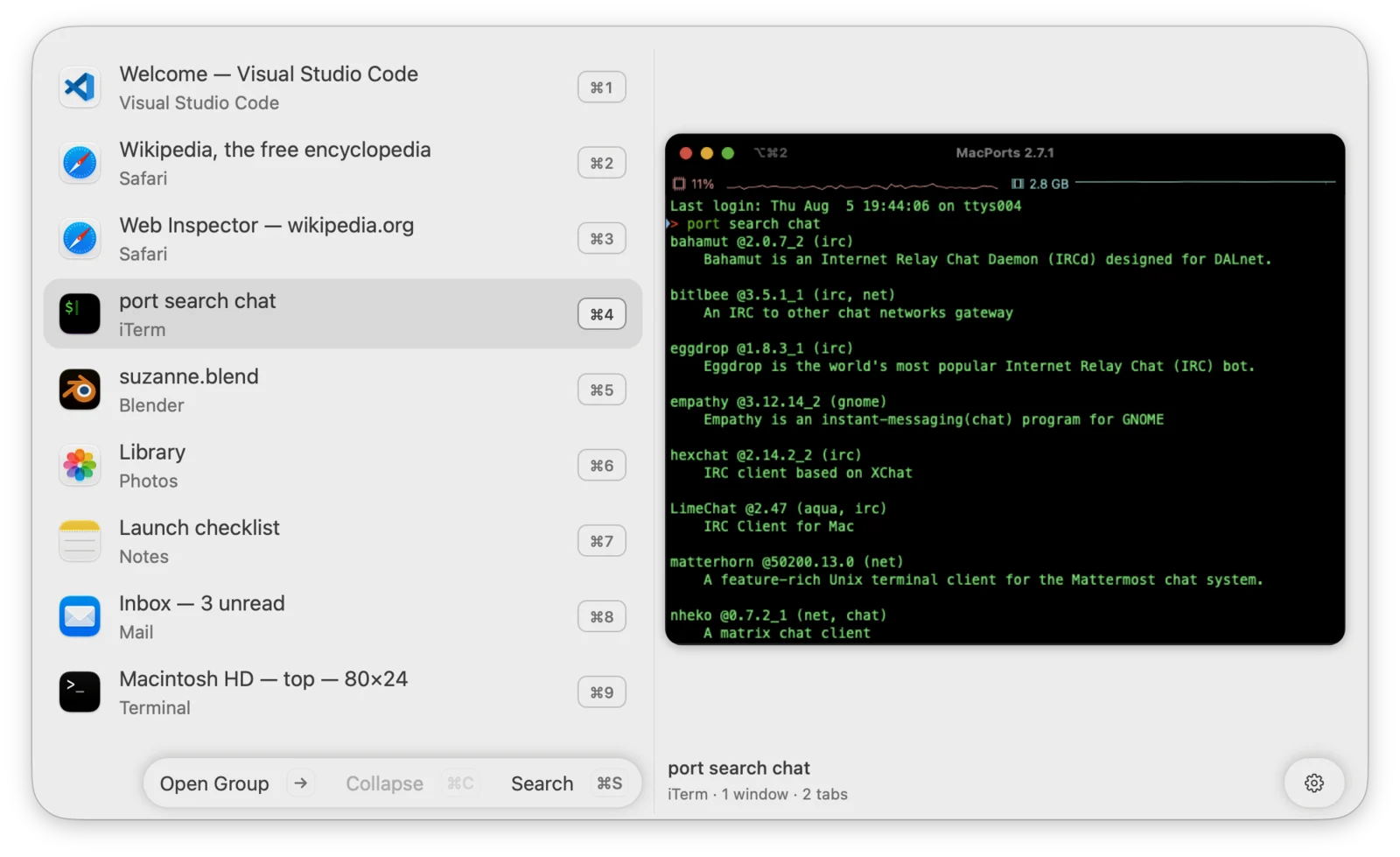The height and width of the screenshot is (857, 1400).
Task: Click the iTerm · 1 window · 2 tabs caption
Action: pos(758,794)
